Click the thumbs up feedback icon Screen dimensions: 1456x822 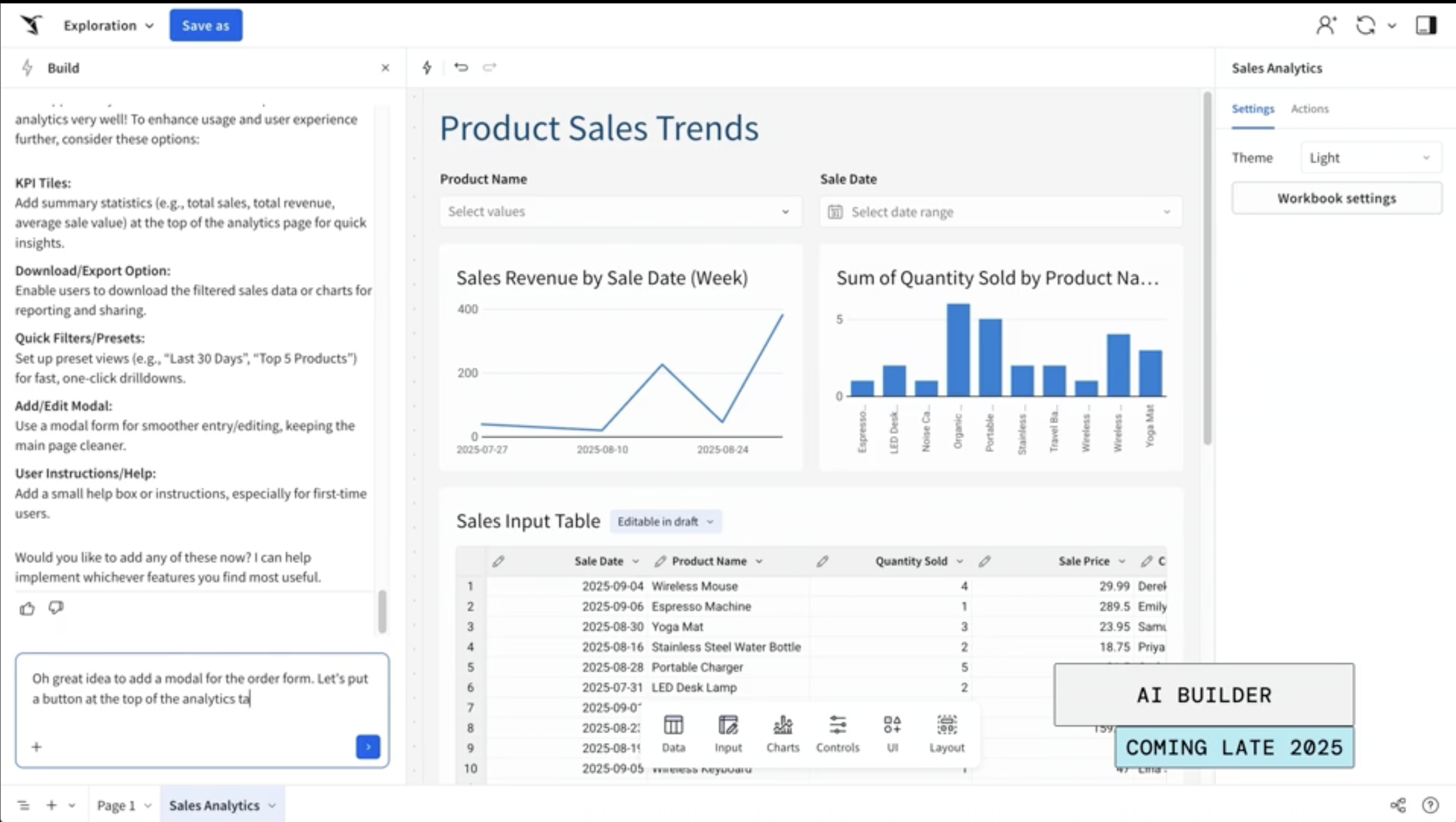[27, 608]
